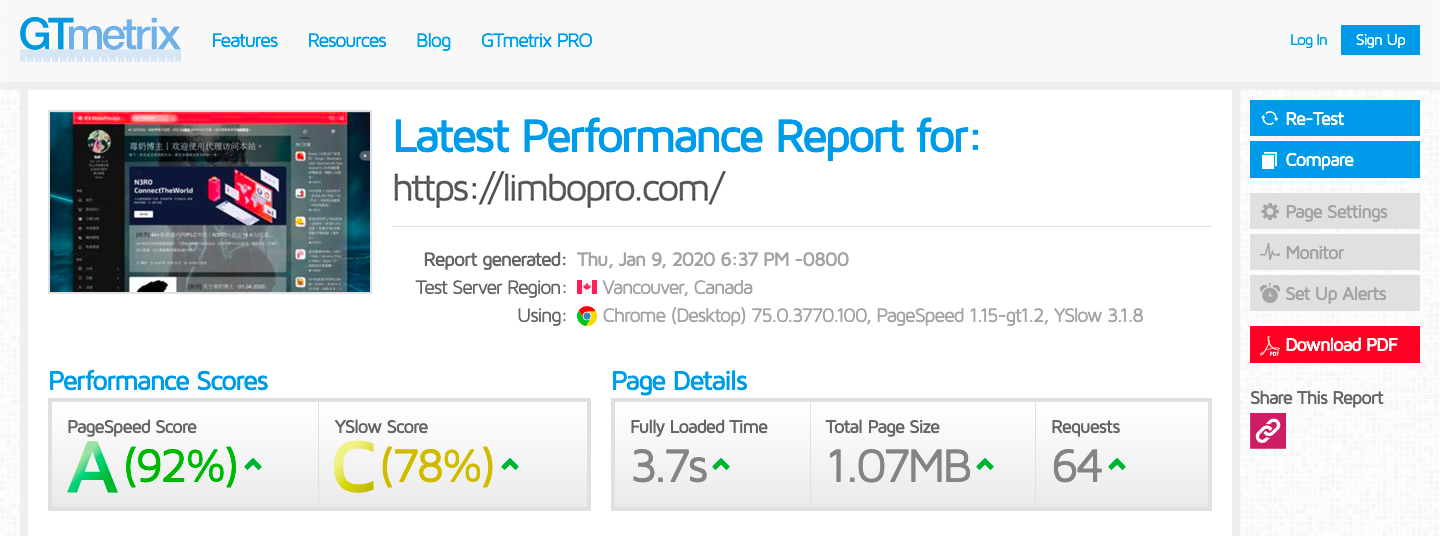This screenshot has height=536, width=1440.
Task: Click the green arrow beside YSlow Score
Action: (x=510, y=464)
